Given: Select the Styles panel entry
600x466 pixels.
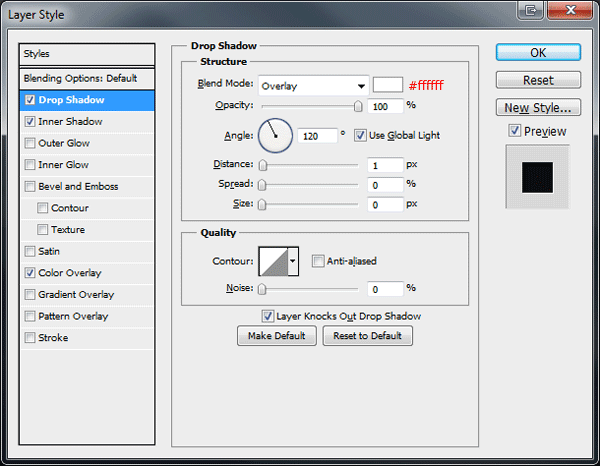Looking at the screenshot, I should (87, 54).
